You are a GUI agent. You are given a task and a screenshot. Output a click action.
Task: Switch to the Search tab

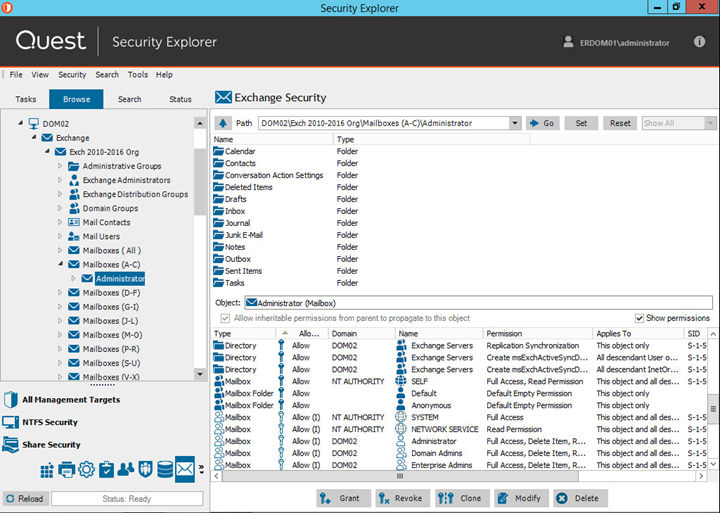pyautogui.click(x=130, y=99)
